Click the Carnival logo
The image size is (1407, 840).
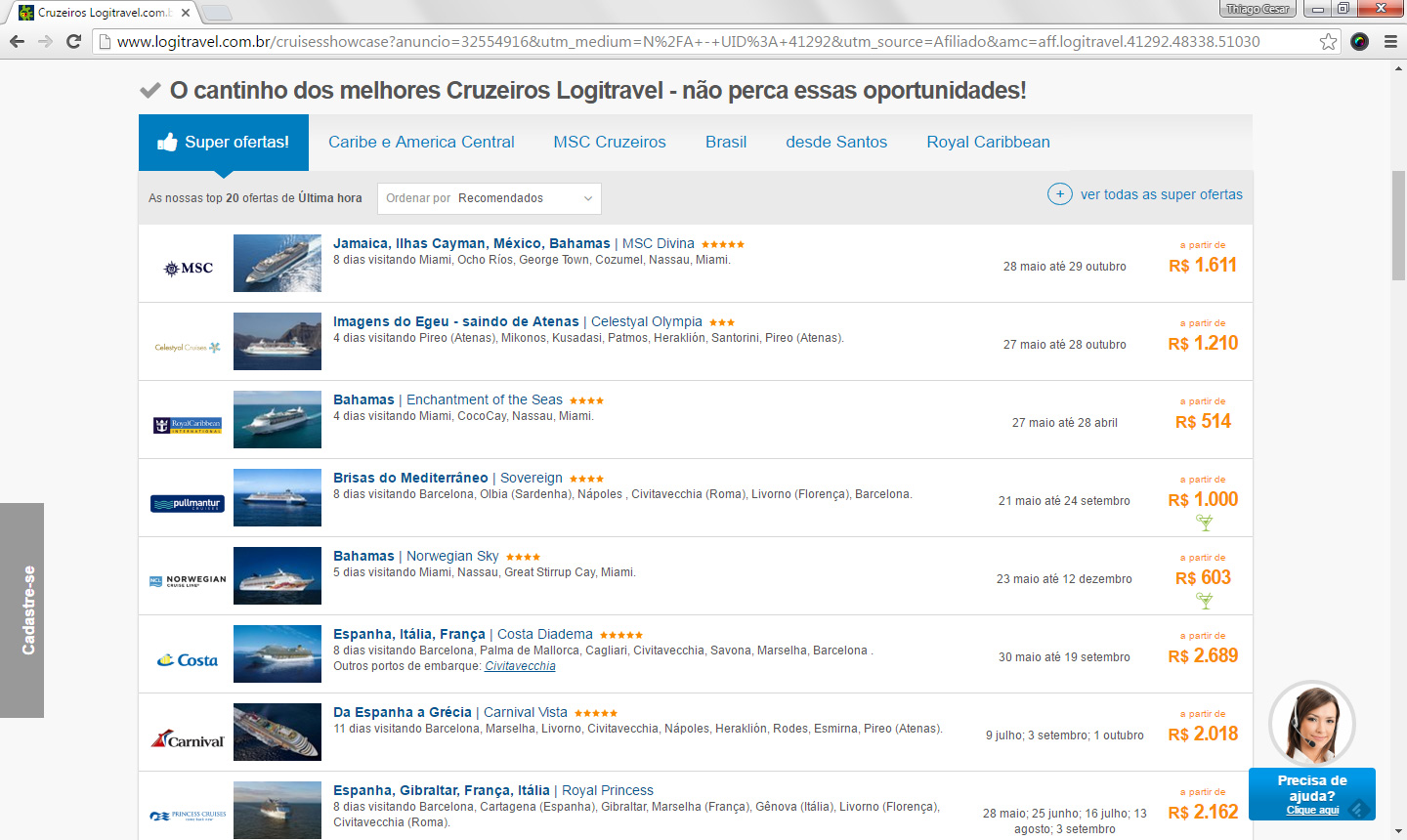click(x=188, y=739)
